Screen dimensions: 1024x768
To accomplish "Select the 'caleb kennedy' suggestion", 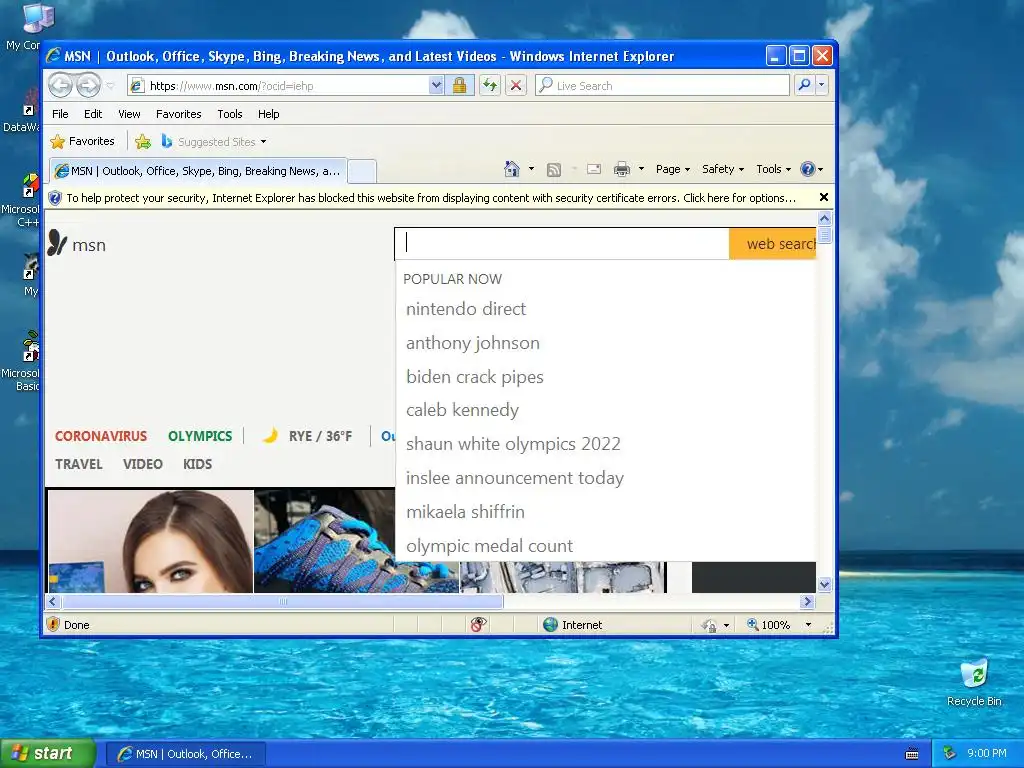I will [x=462, y=410].
